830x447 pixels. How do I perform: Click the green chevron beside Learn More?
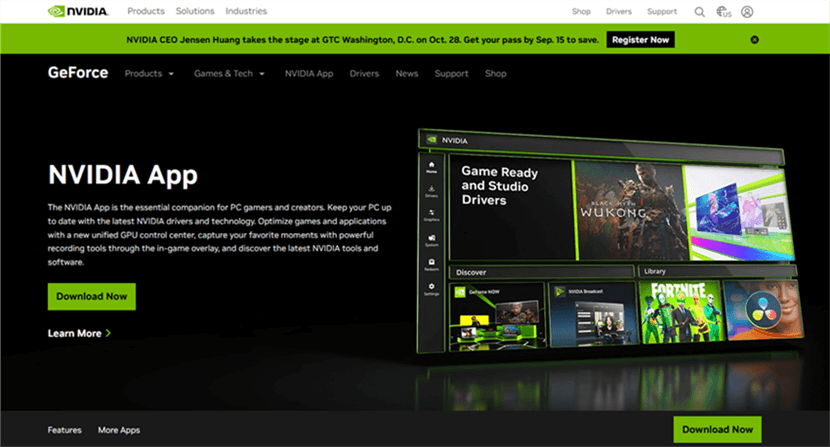pyautogui.click(x=108, y=333)
